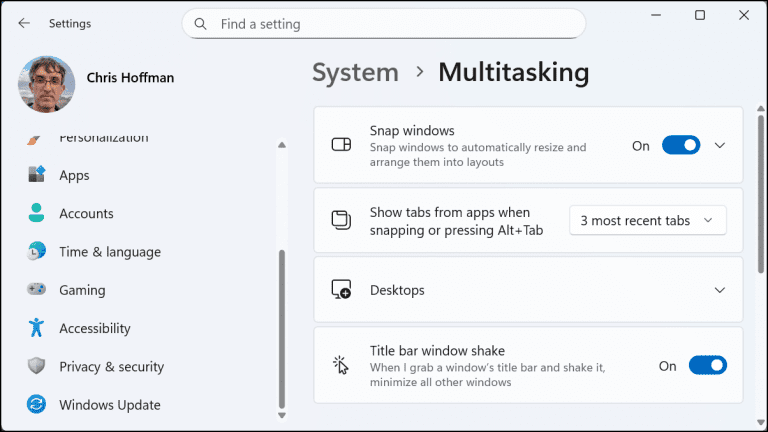Click the Accessibility figure icon

pyautogui.click(x=37, y=328)
